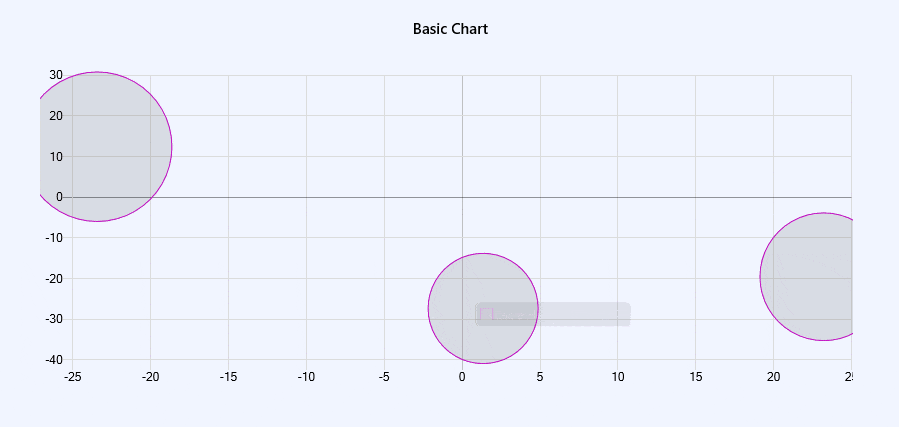899x427 pixels.
Task: Click the magenta swatch inside the tooltip
Action: pyautogui.click(x=486, y=314)
